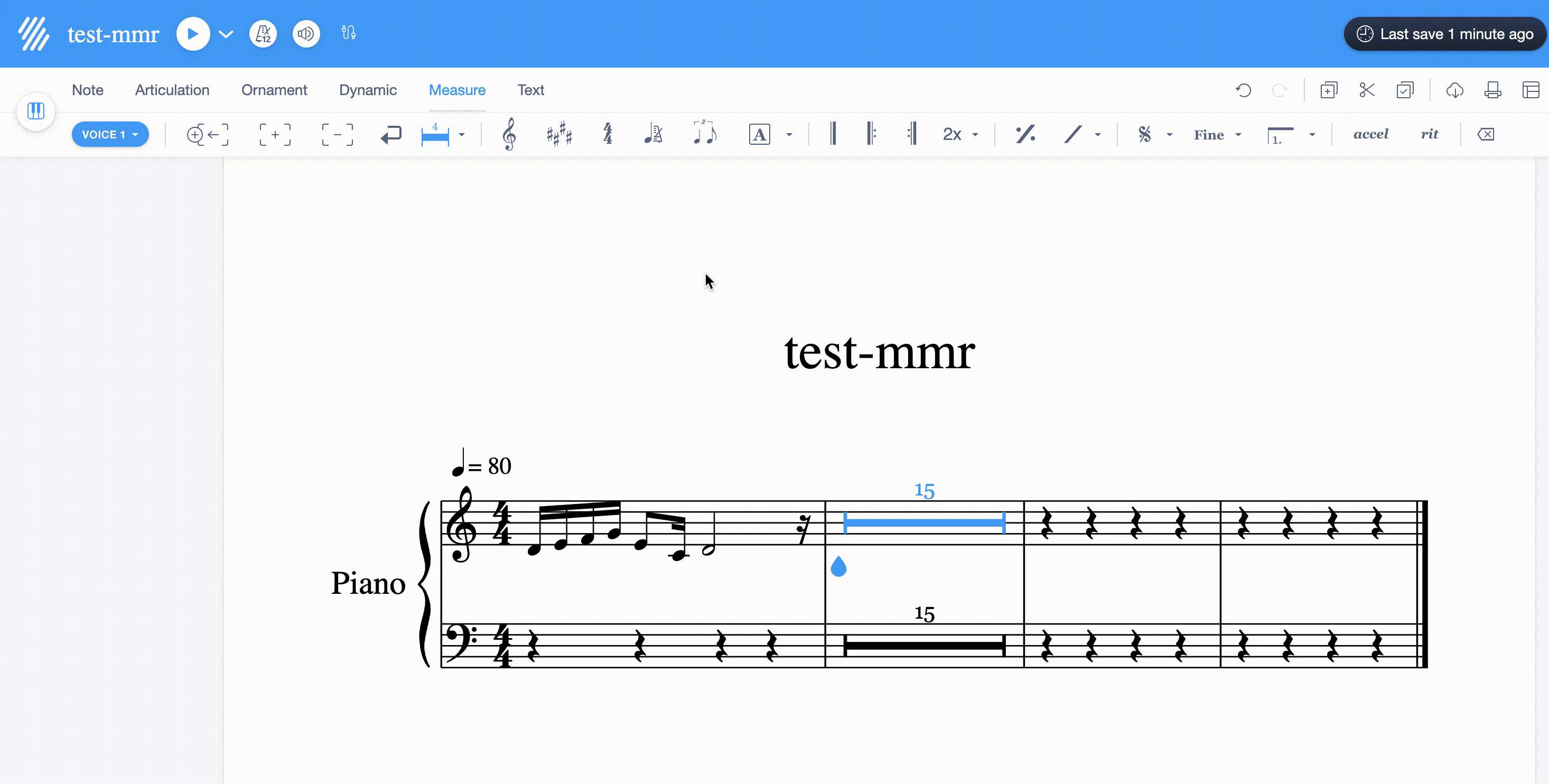Undo the last action
The height and width of the screenshot is (784, 1549).
point(1244,90)
